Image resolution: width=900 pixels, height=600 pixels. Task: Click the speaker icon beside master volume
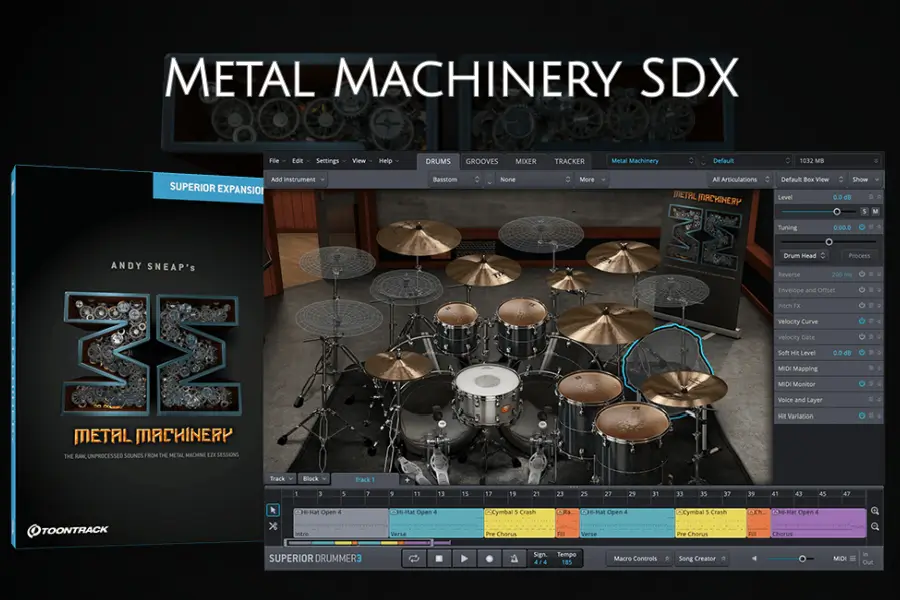point(754,558)
